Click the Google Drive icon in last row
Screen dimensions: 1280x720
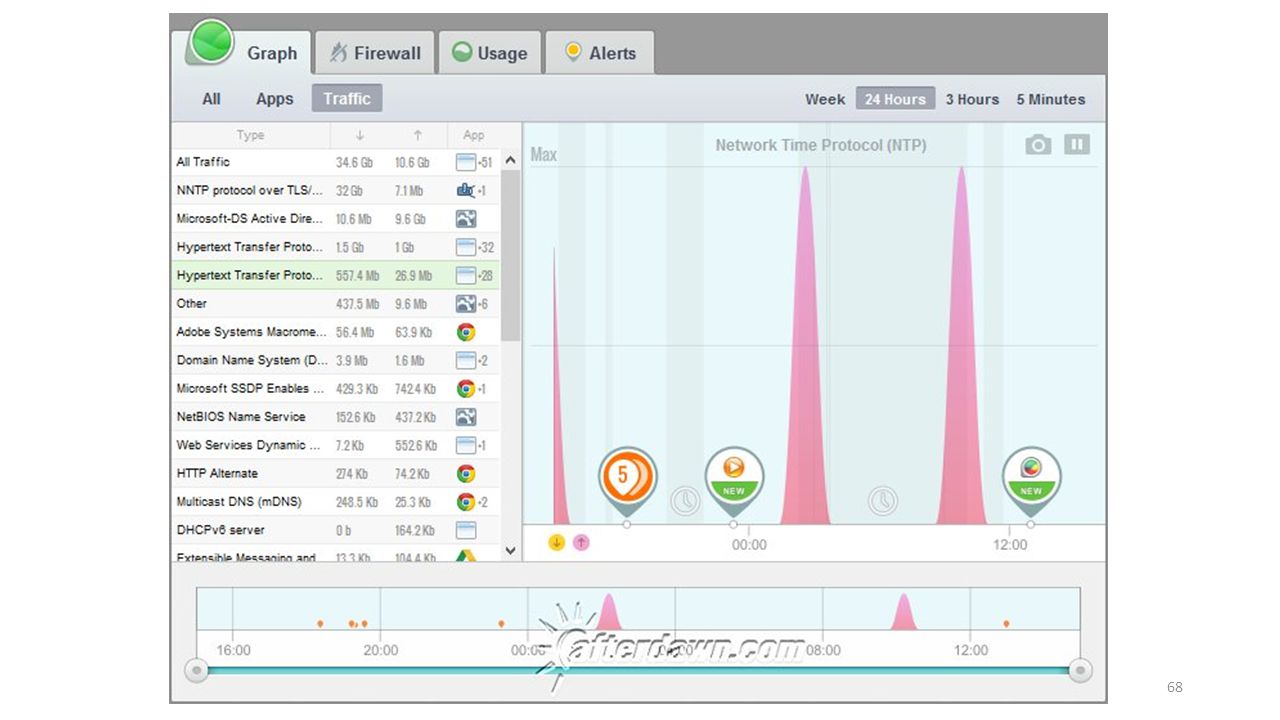point(465,557)
